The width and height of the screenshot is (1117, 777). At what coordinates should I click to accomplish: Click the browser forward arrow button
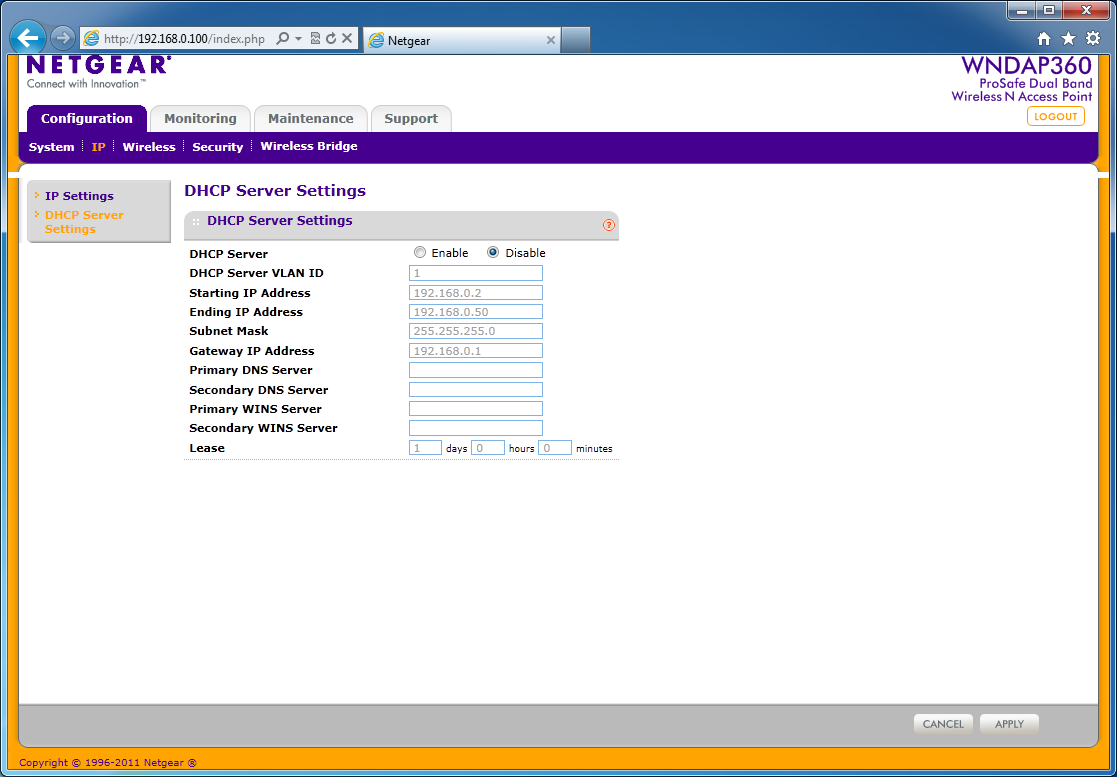(x=63, y=38)
